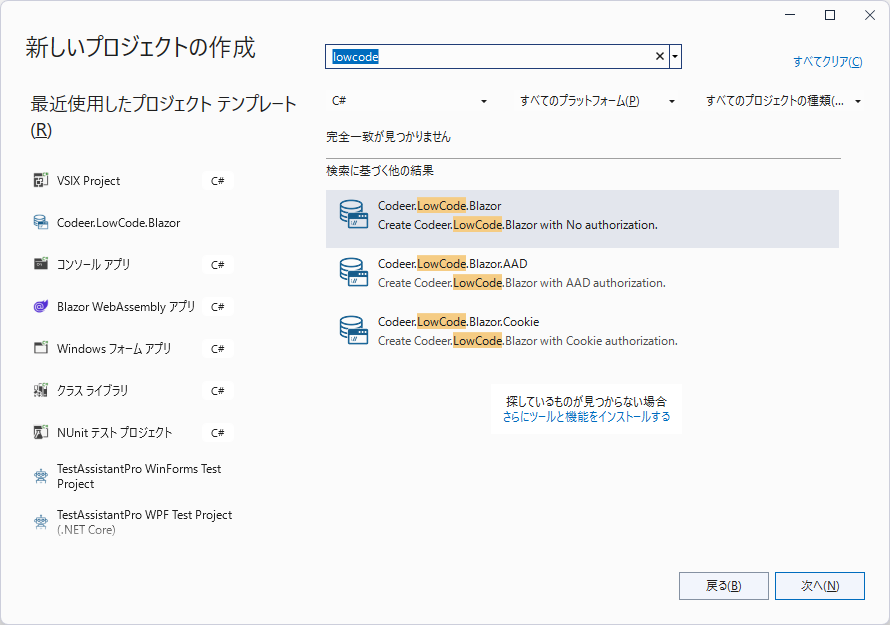Expand the search box history dropdown arrow
Screen dimensions: 890x625
[x=675, y=57]
